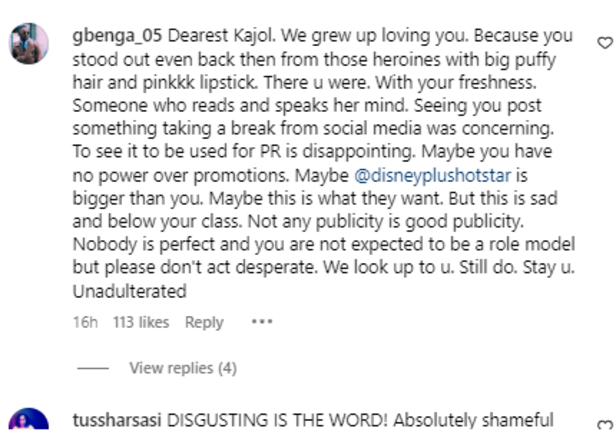Visit the tussharsasi username profile link
The height and width of the screenshot is (435, 616).
[x=118, y=418]
